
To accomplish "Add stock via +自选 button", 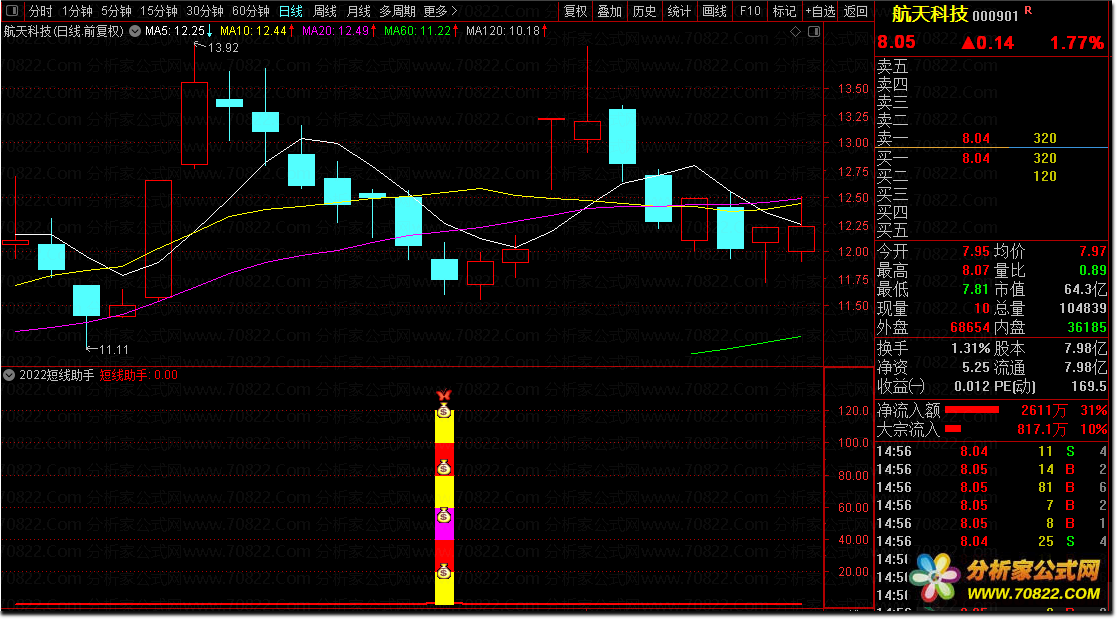I will [820, 11].
